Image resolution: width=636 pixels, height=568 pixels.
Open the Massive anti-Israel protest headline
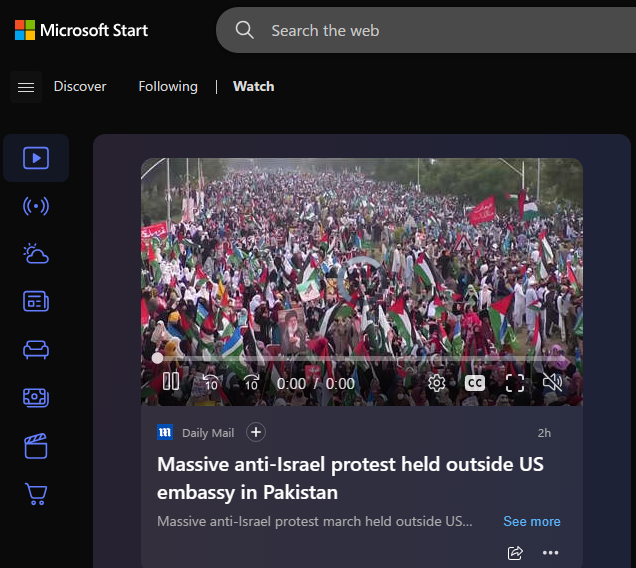click(350, 478)
